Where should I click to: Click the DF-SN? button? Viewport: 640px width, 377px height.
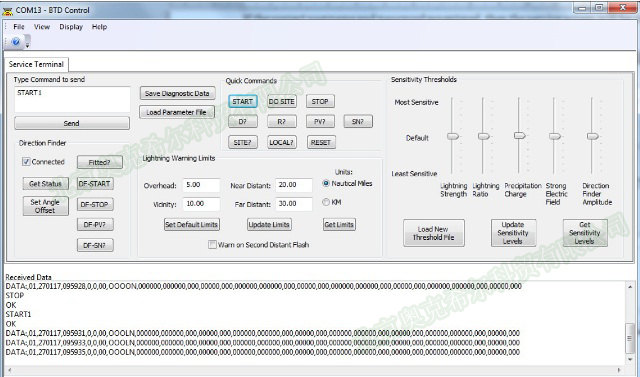pyautogui.click(x=95, y=245)
